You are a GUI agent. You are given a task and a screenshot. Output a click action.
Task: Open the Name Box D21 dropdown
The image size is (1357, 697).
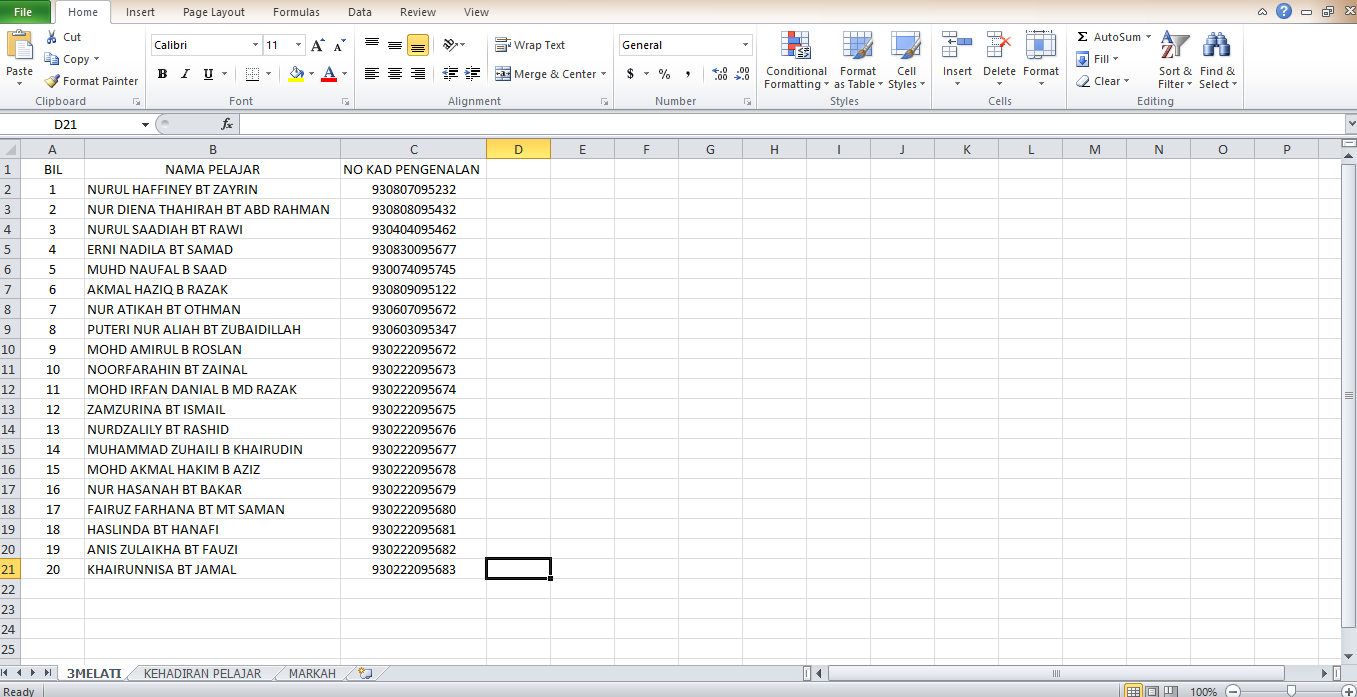(x=146, y=124)
